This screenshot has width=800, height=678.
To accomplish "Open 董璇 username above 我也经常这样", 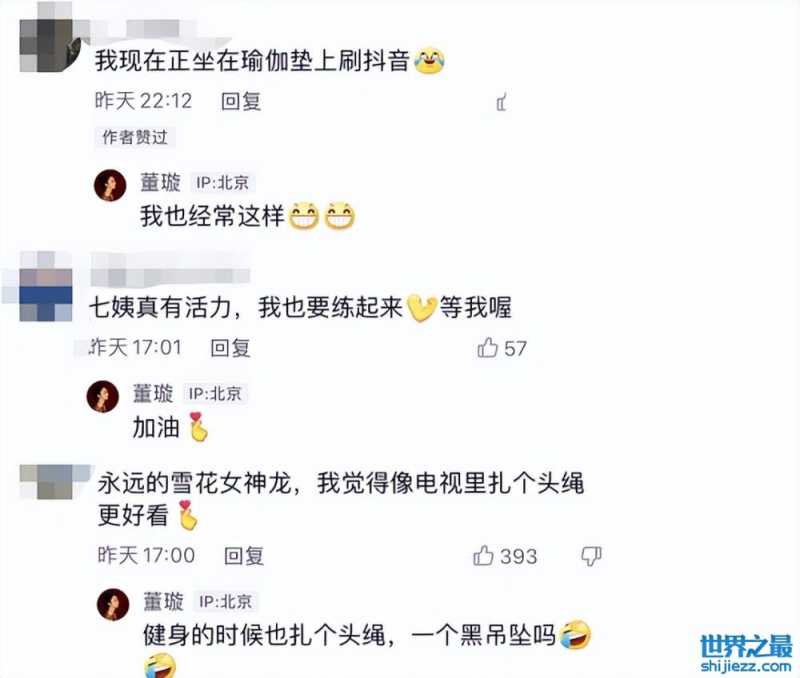I will click(x=161, y=182).
